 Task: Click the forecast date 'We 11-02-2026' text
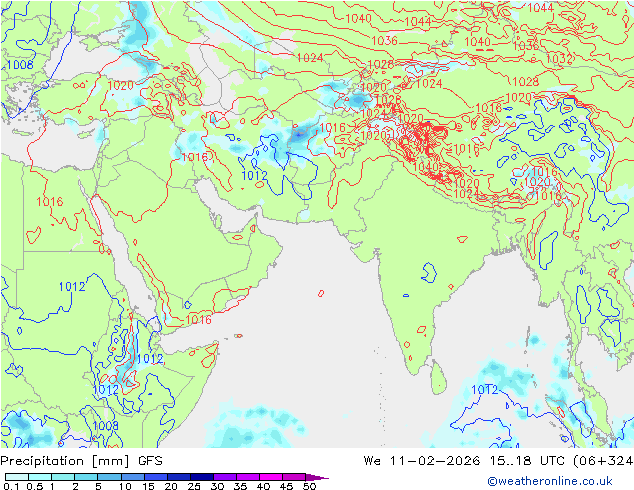pos(422,460)
